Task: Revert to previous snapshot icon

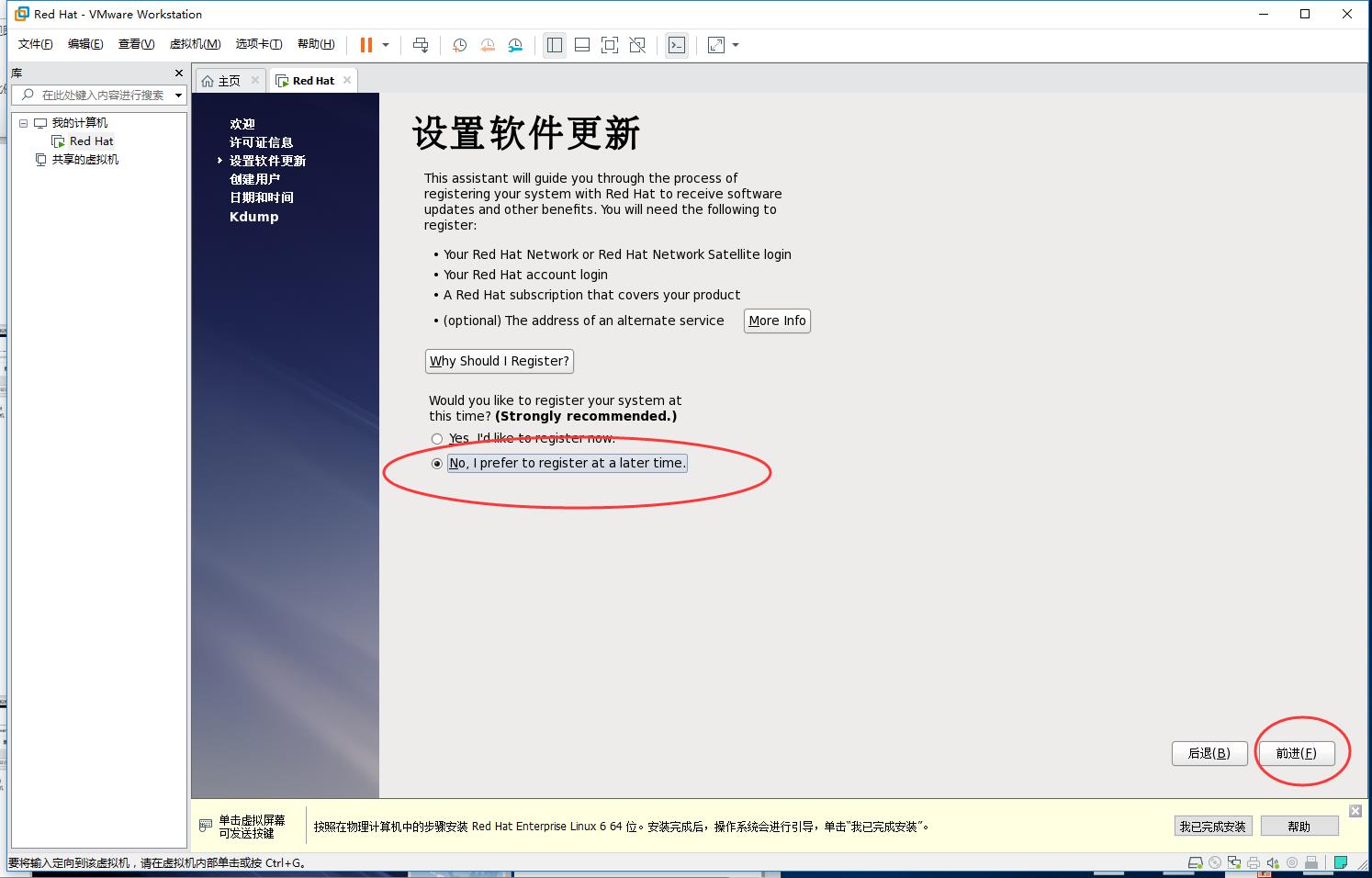Action: [x=488, y=45]
